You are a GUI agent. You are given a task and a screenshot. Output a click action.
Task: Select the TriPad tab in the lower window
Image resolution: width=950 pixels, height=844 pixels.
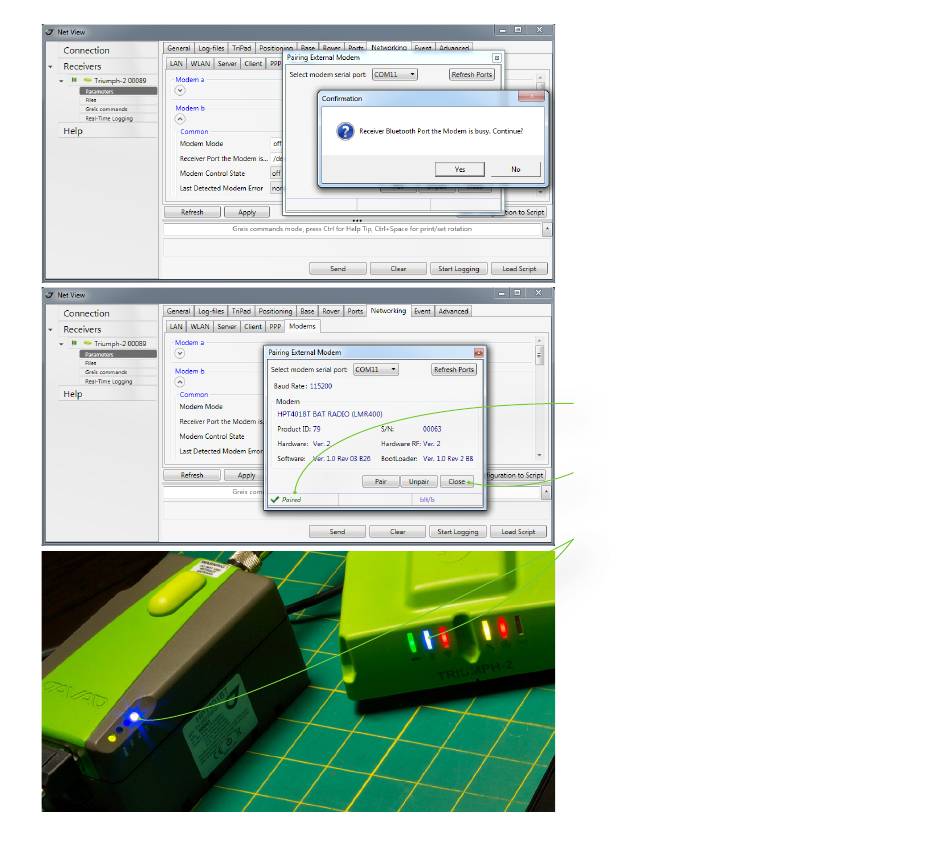(241, 311)
